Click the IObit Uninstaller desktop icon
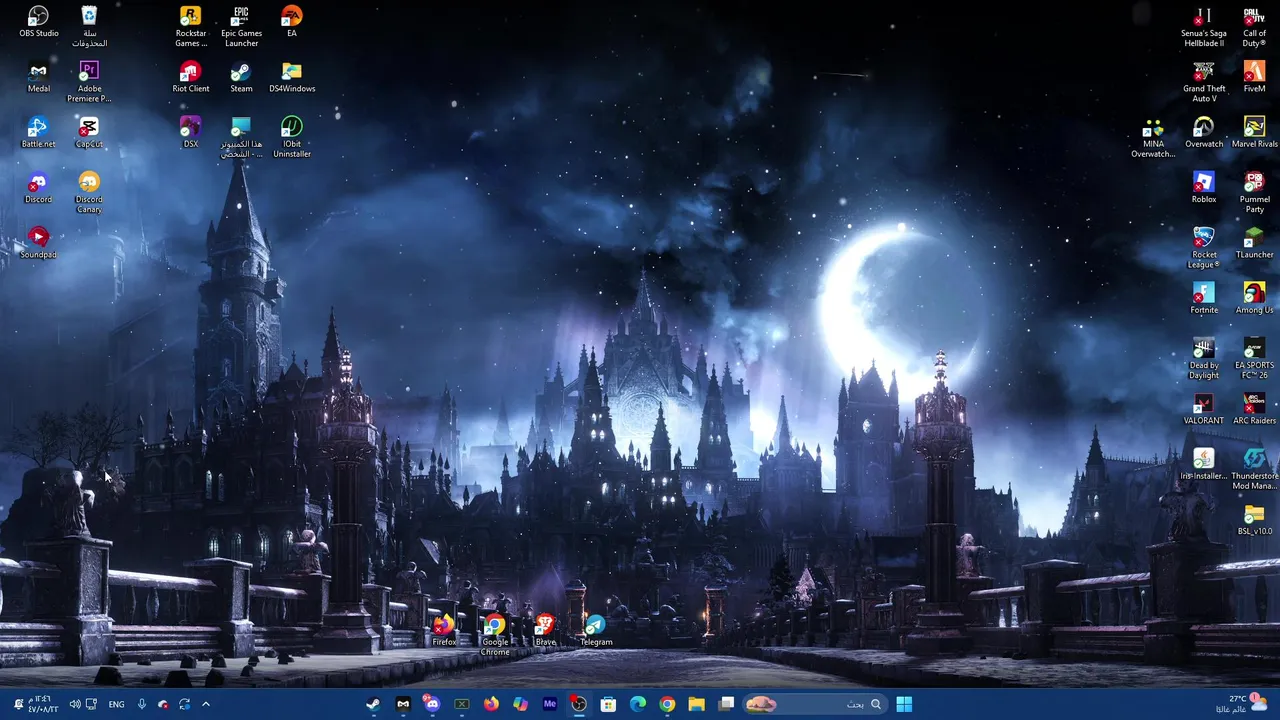Screen dimensions: 1280x720 click(291, 137)
